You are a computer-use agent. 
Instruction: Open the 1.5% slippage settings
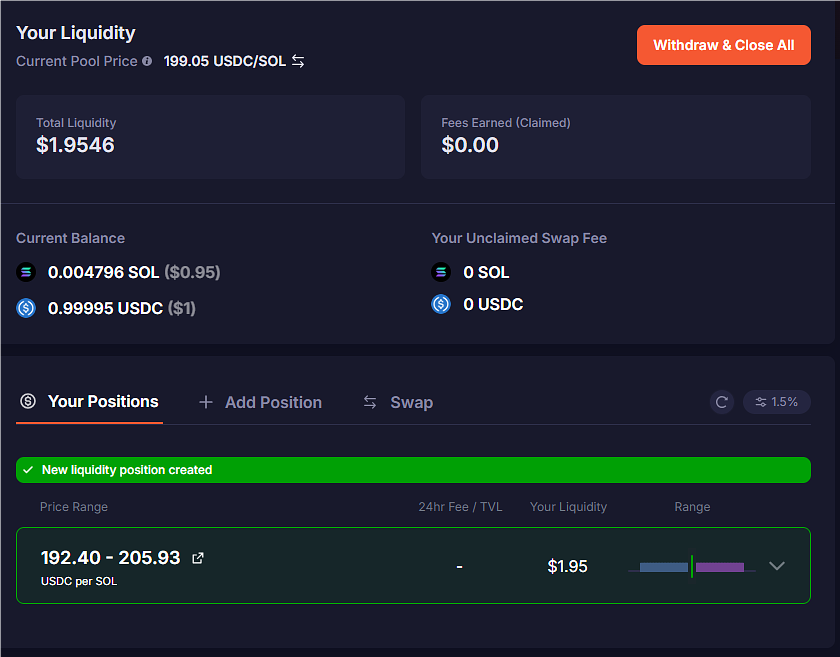(776, 402)
